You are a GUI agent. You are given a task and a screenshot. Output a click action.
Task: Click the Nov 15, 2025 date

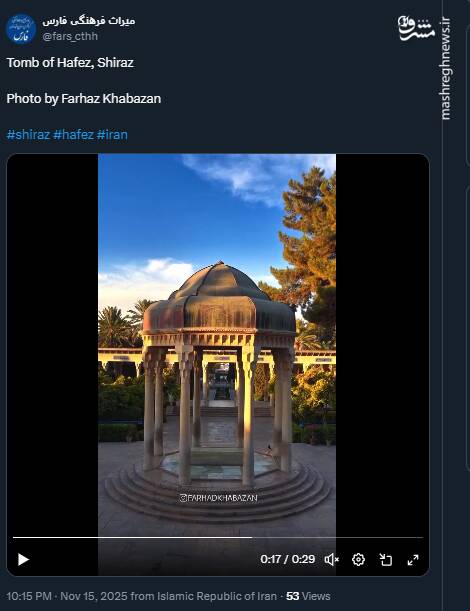(x=94, y=596)
